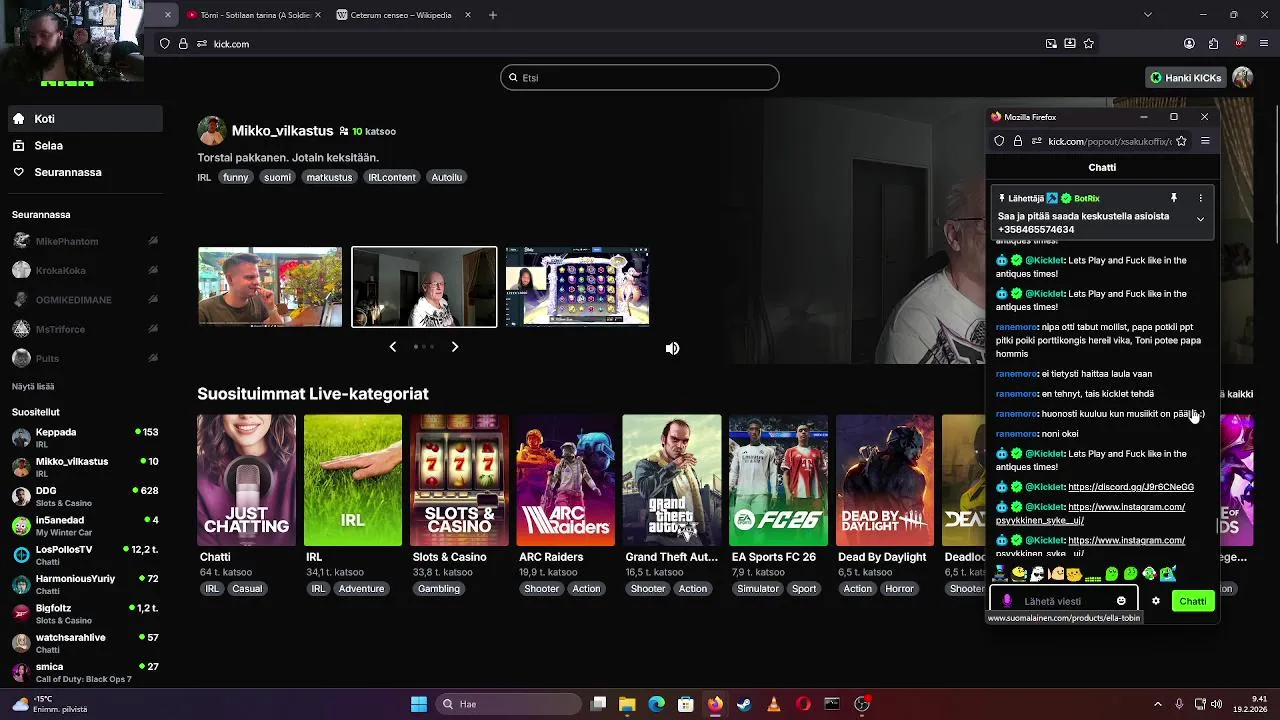
Task: Expand followed list with Näytä lisää
Action: 33,386
